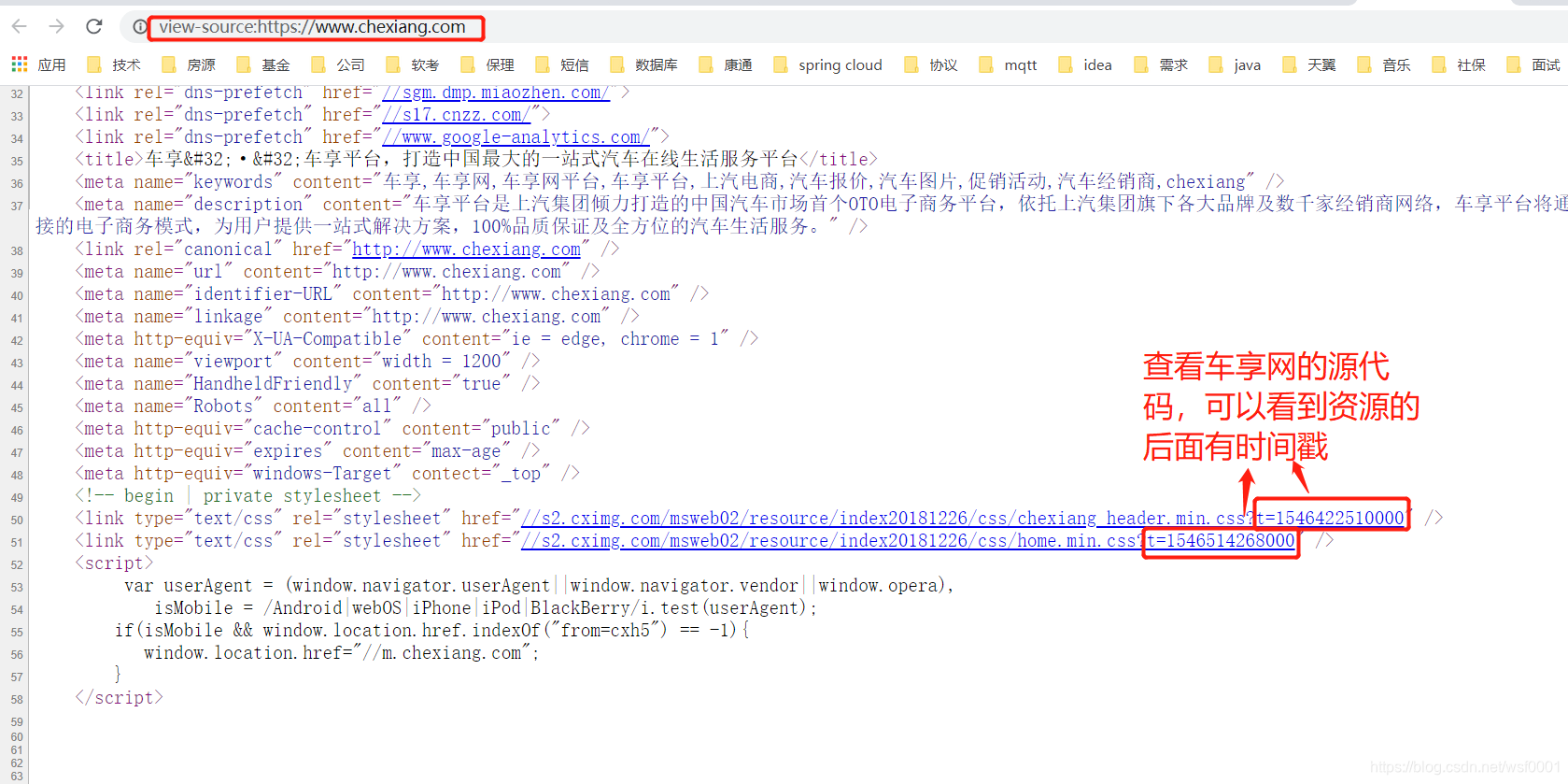The width and height of the screenshot is (1568, 784).
Task: Open the idea bookmark folder
Action: tap(1084, 64)
